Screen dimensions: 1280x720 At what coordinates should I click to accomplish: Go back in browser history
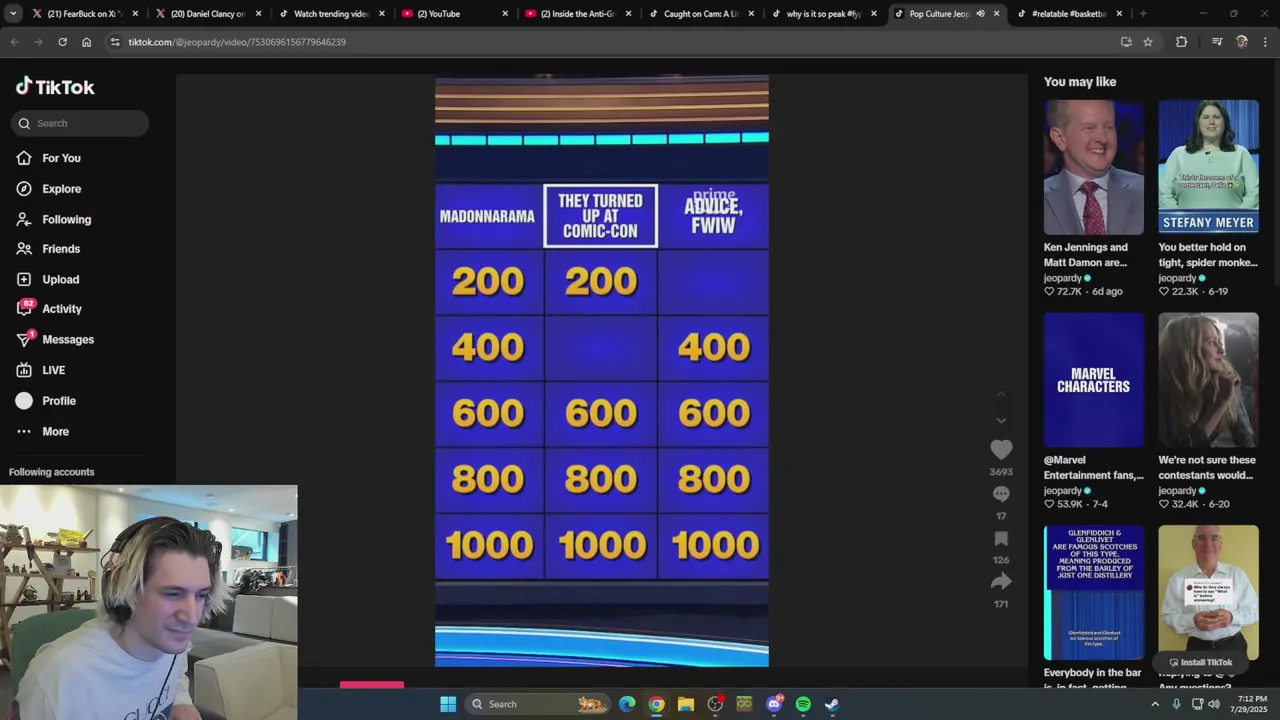[x=14, y=42]
